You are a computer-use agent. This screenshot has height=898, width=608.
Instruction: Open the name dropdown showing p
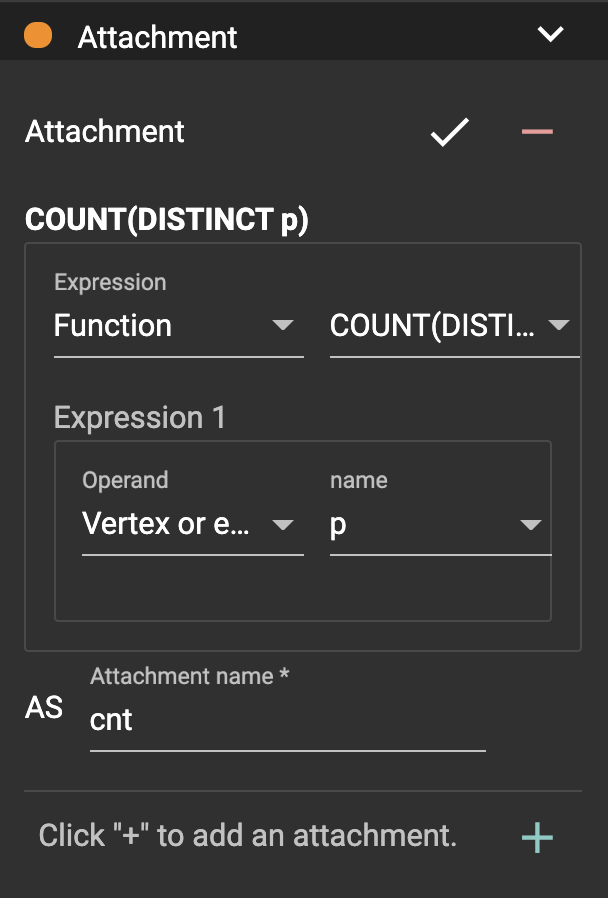pos(420,524)
